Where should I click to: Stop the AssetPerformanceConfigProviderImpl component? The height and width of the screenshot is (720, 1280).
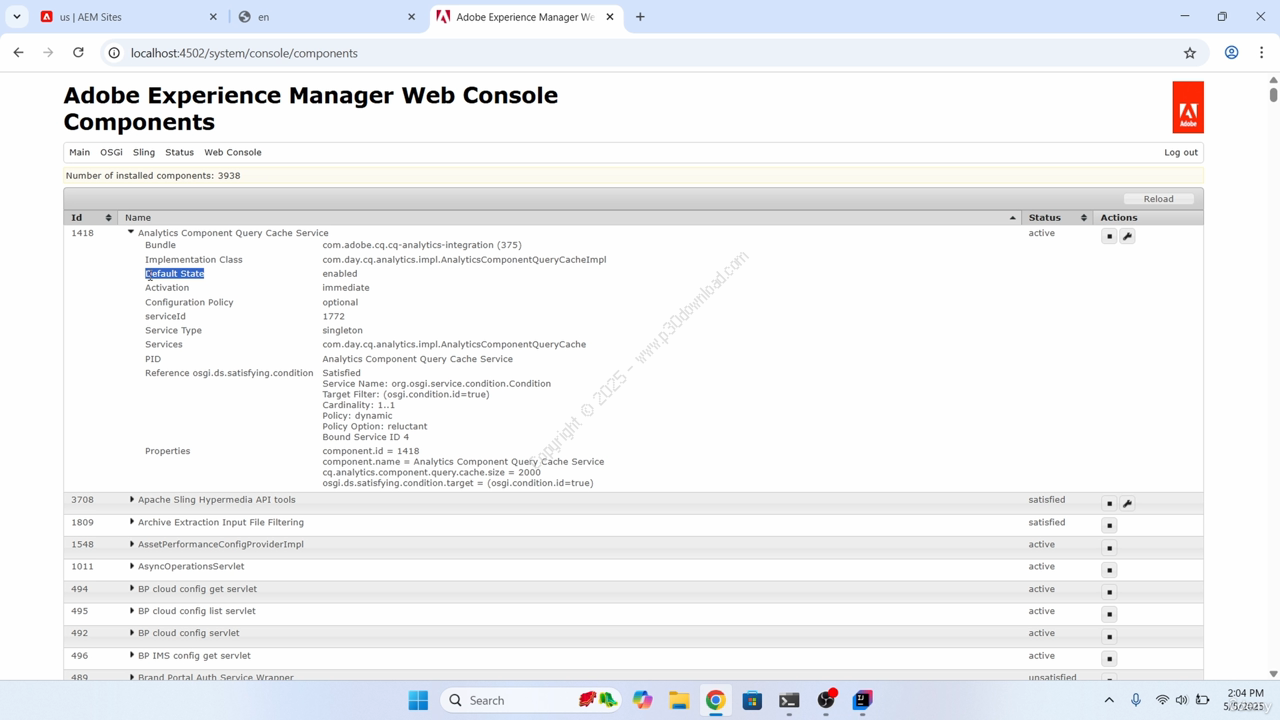(1109, 548)
